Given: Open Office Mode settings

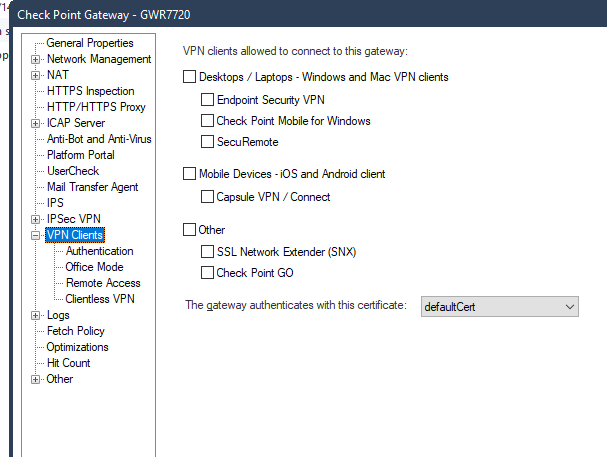Looking at the screenshot, I should pyautogui.click(x=94, y=267).
